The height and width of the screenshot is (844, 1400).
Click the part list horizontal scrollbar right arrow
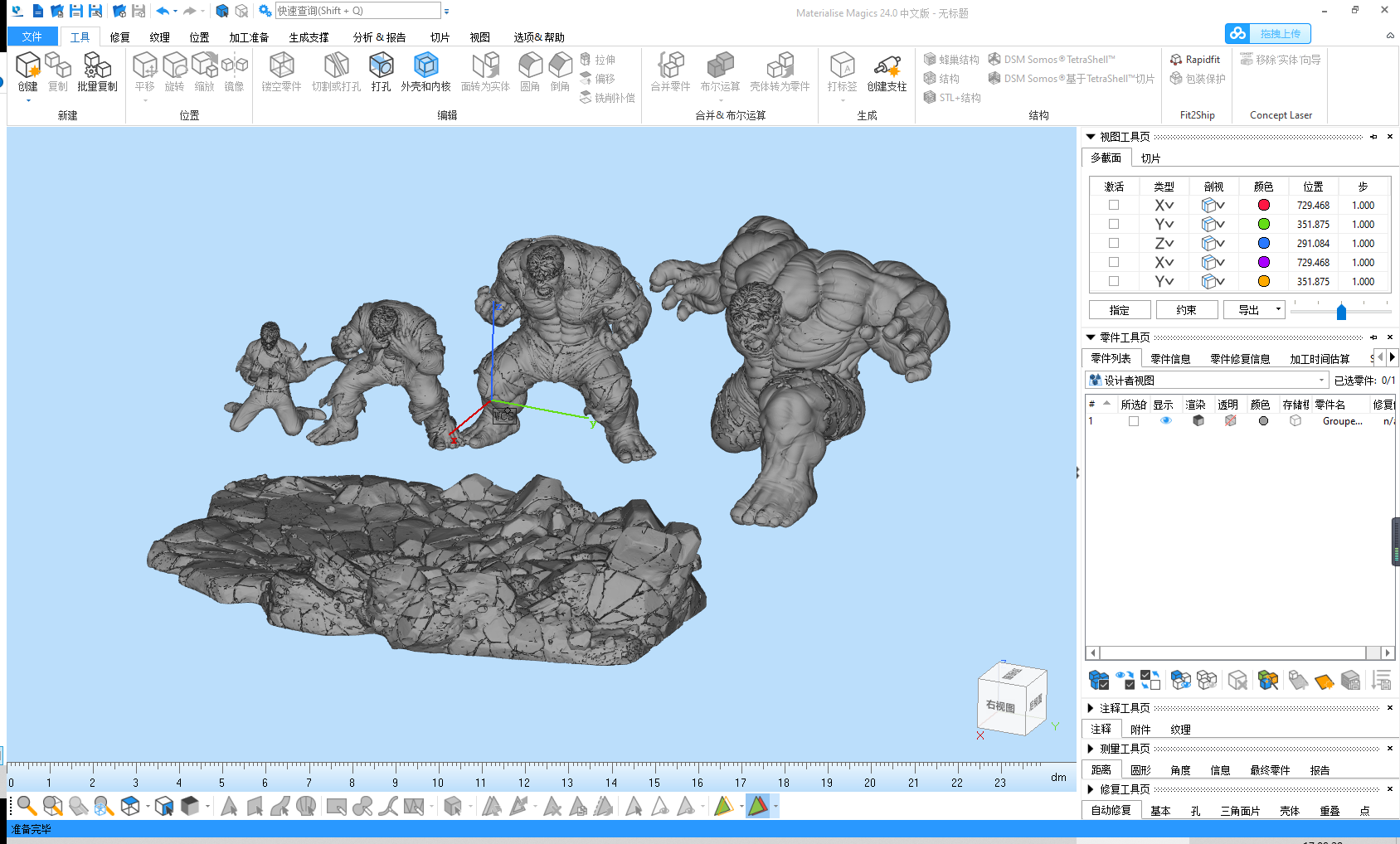1387,652
